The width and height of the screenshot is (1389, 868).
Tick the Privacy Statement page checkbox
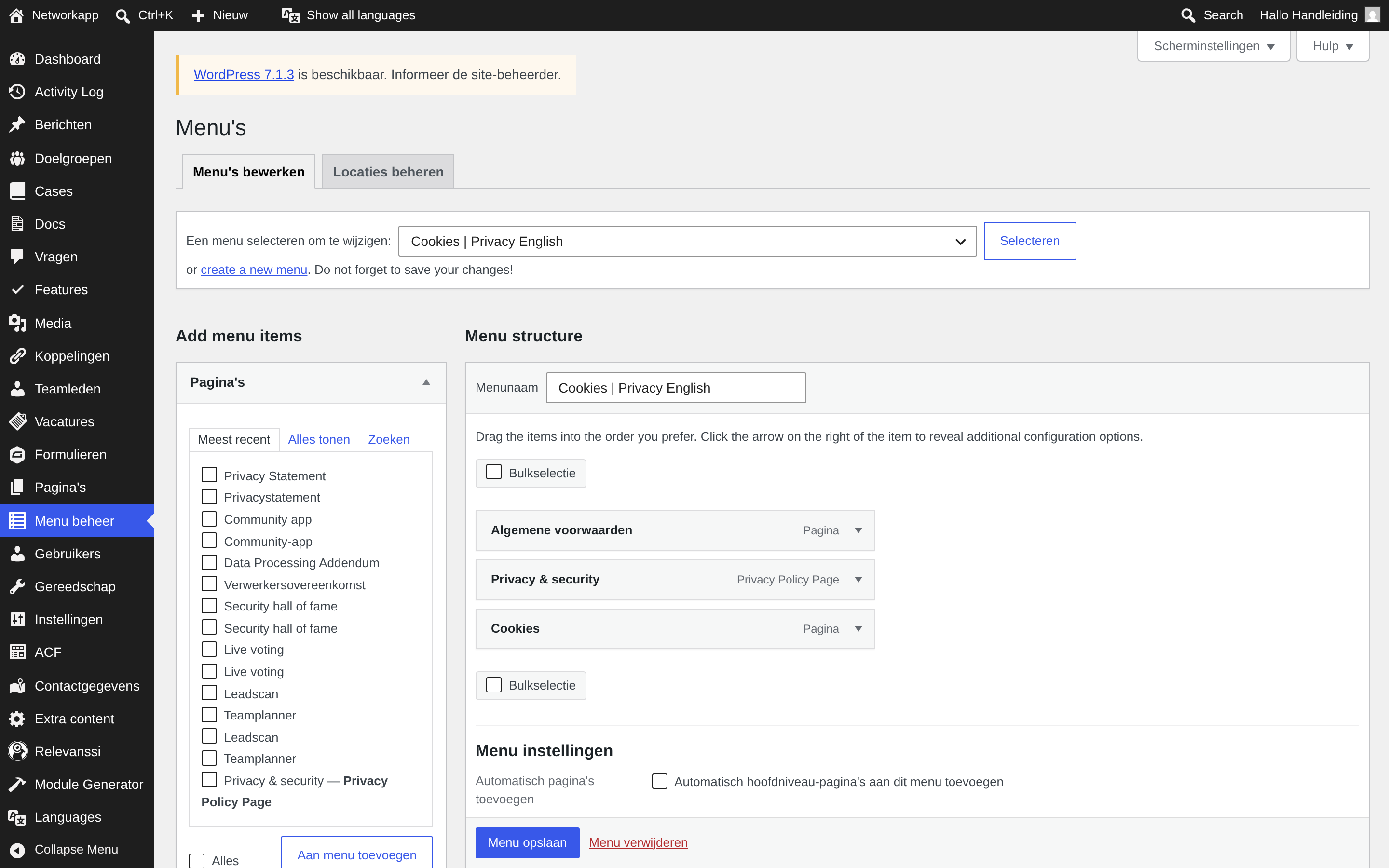209,475
